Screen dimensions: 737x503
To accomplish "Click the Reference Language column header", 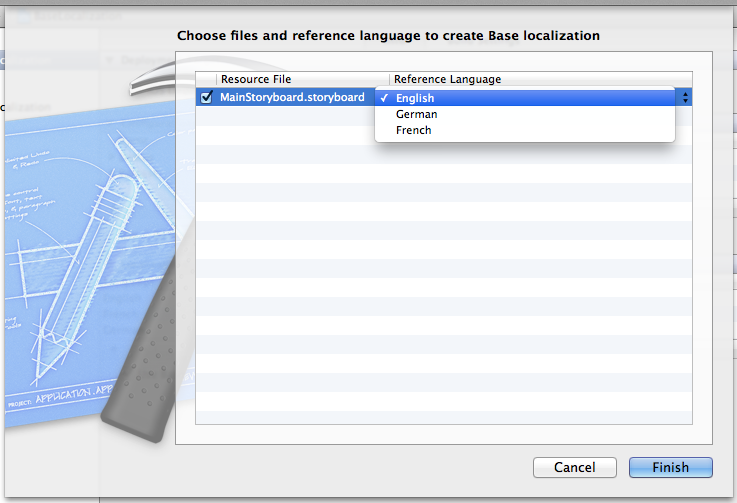I will tap(447, 79).
